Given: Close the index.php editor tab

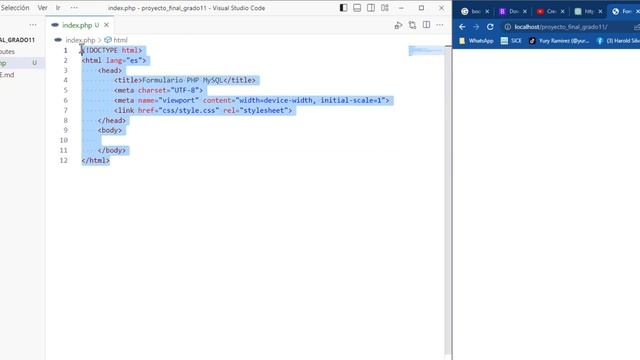Looking at the screenshot, I should 107,25.
